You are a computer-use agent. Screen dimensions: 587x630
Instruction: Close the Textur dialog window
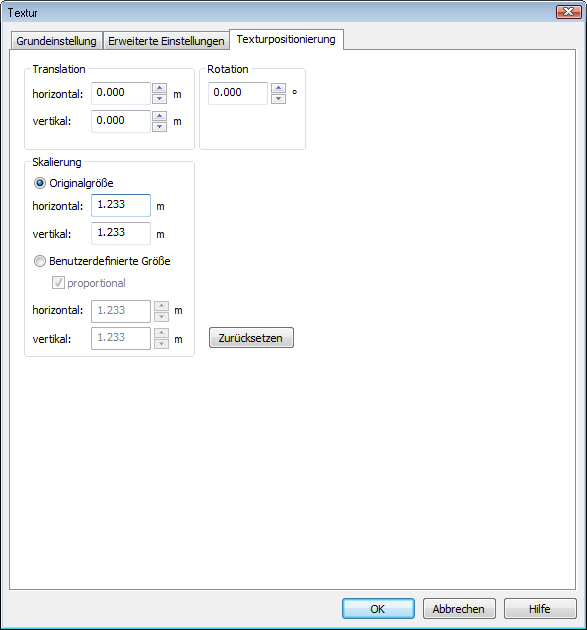click(569, 12)
